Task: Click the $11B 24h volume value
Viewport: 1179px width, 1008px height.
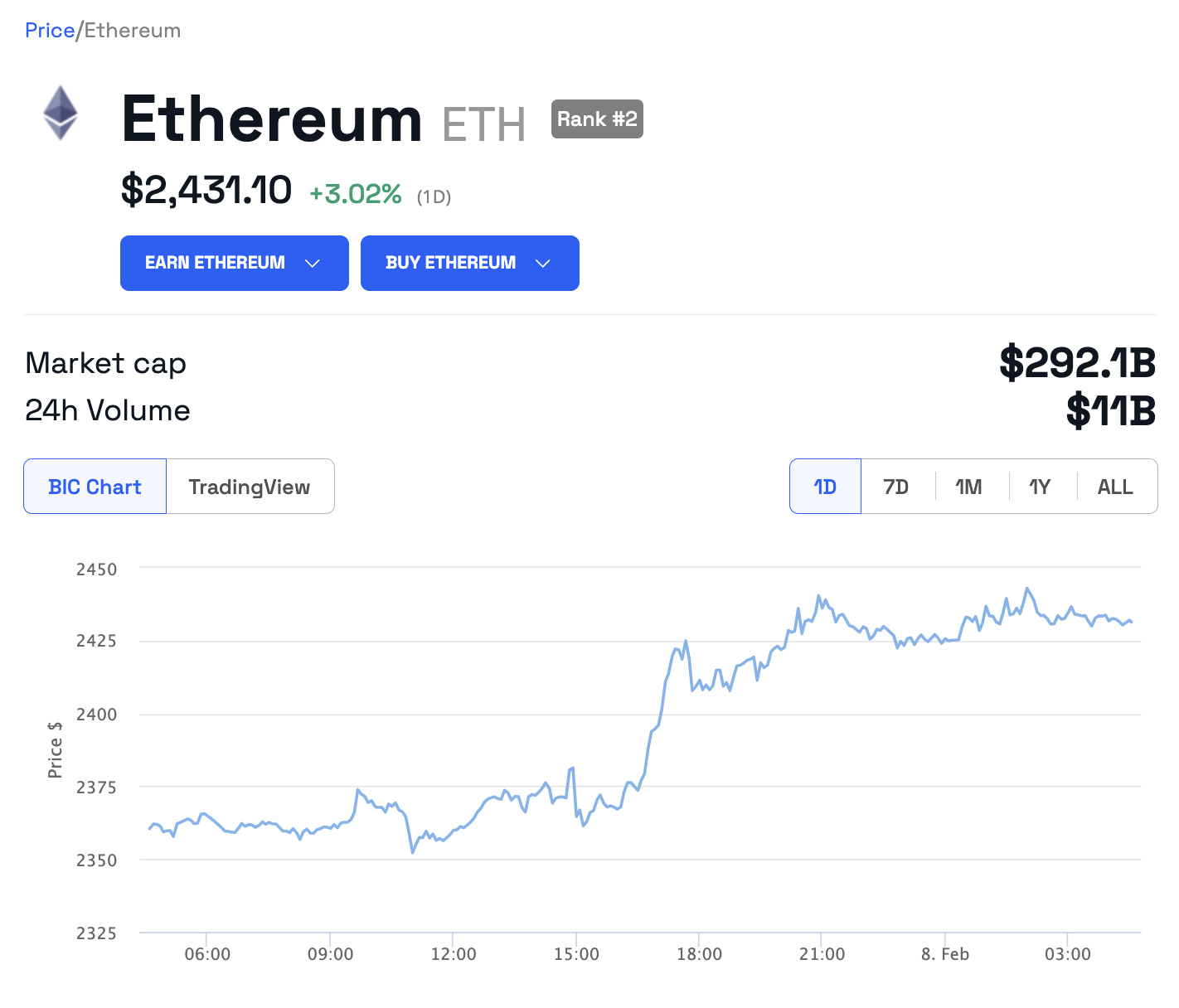Action: pos(1110,410)
